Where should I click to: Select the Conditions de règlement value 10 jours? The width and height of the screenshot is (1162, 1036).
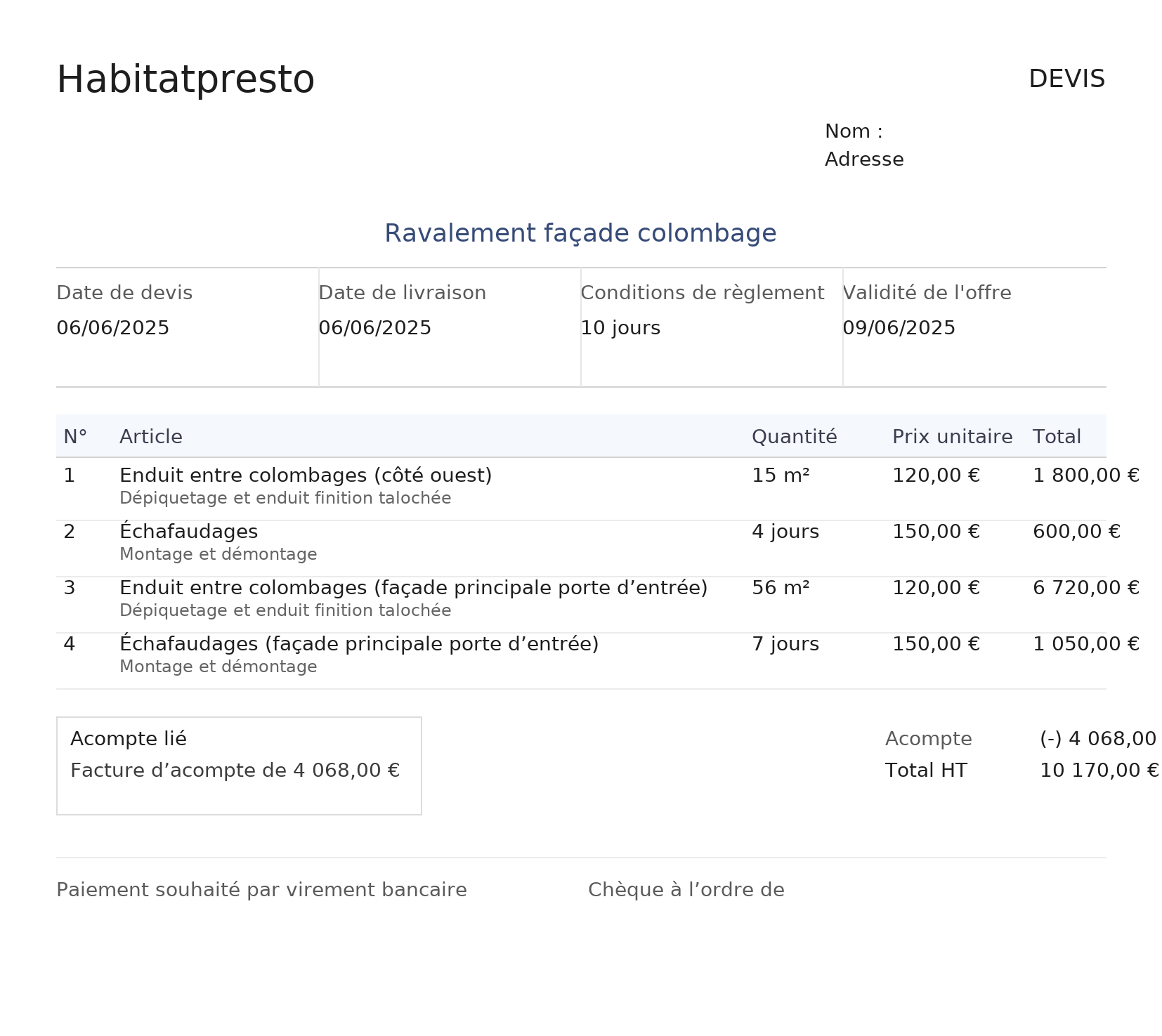coord(620,327)
